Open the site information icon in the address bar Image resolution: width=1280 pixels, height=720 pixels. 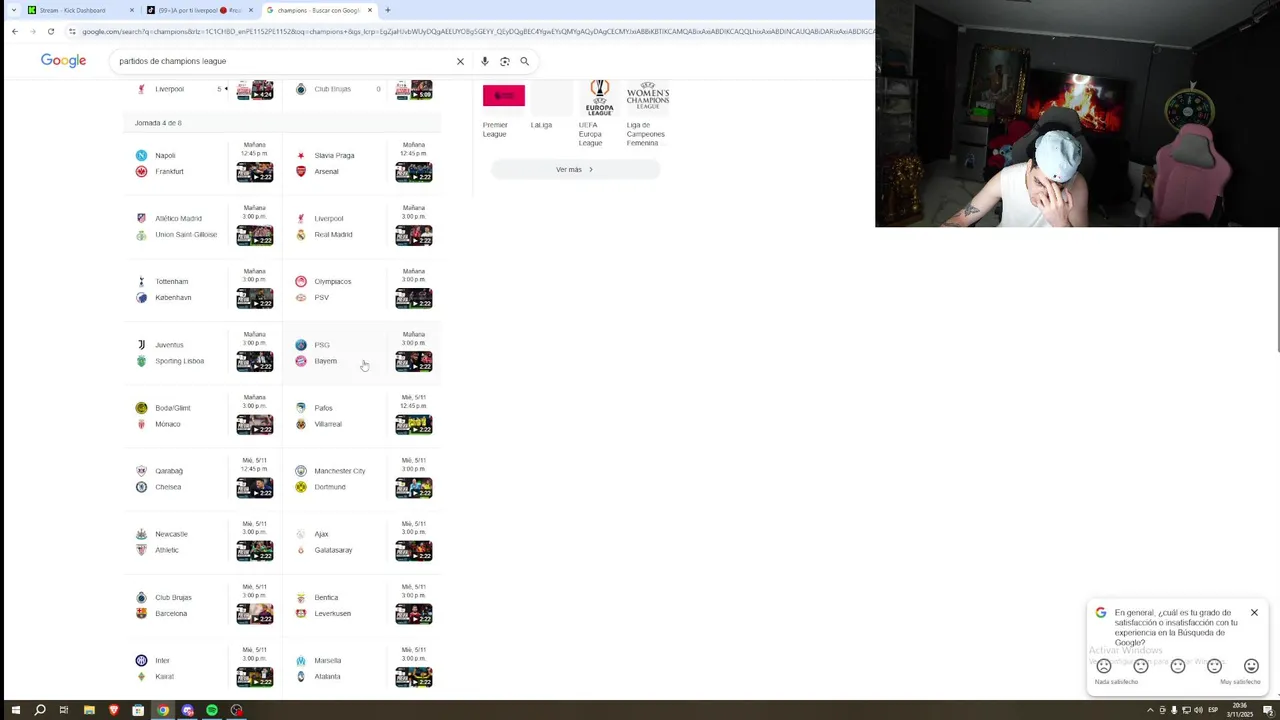coord(72,31)
